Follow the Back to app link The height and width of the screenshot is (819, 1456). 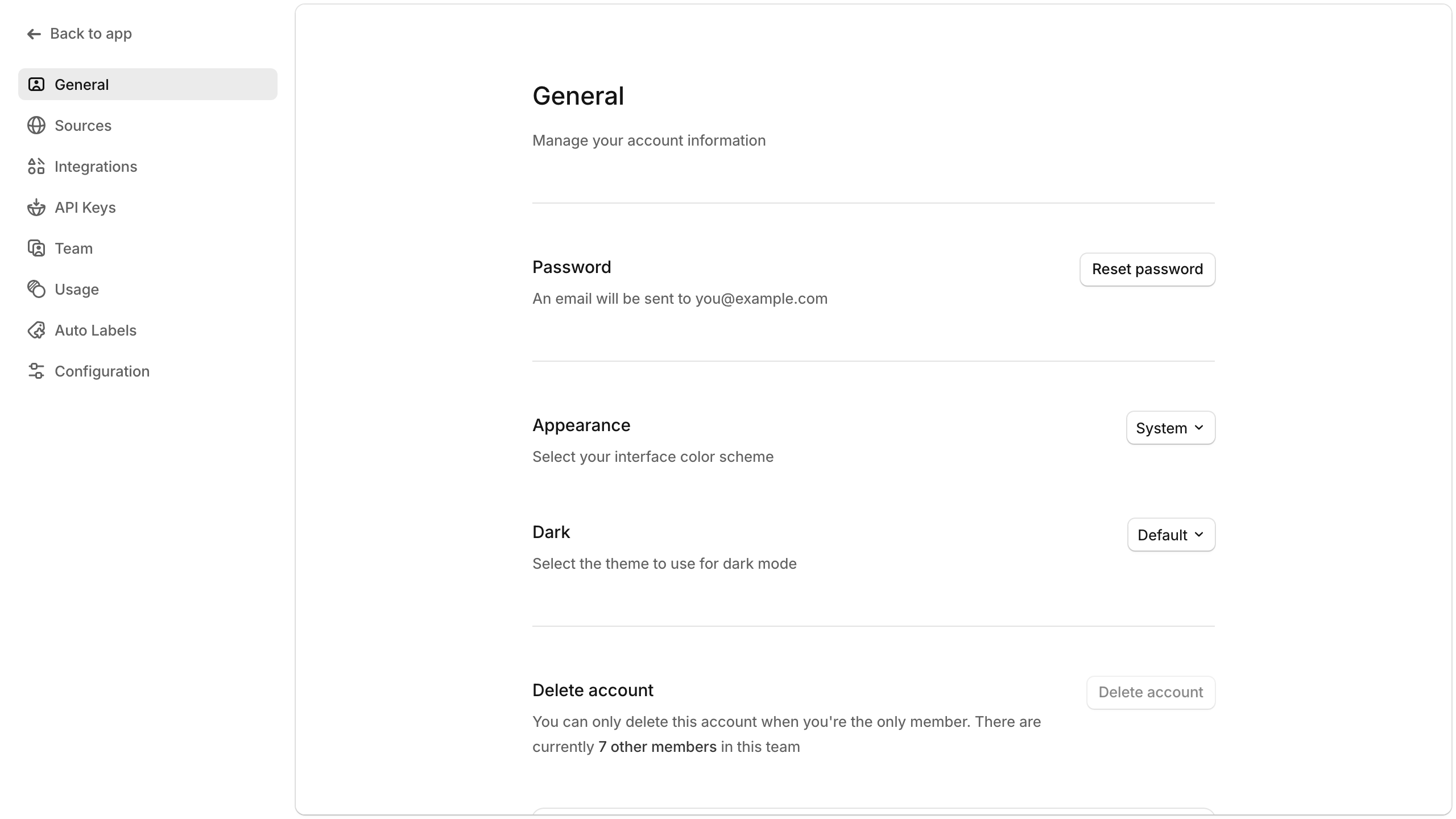pyautogui.click(x=91, y=34)
